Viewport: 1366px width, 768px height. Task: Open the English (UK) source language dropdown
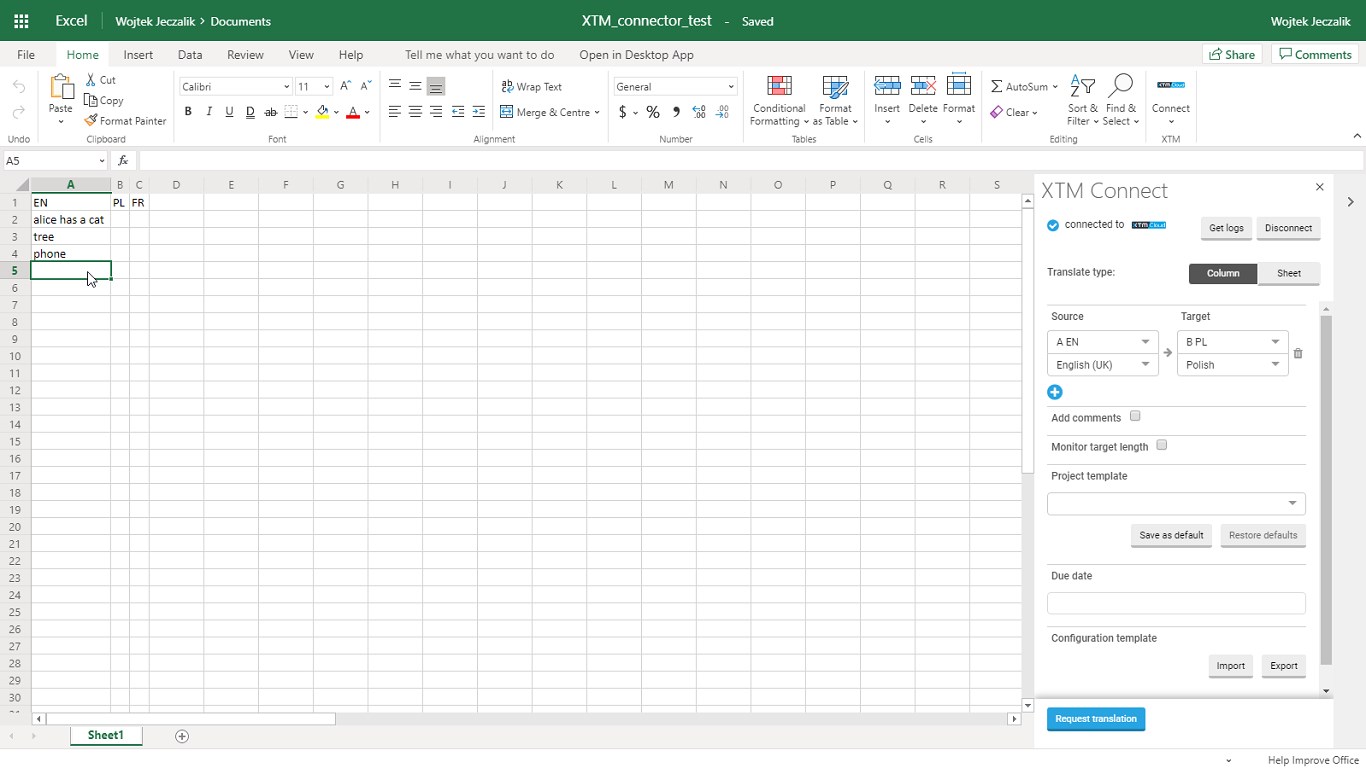(x=1103, y=365)
